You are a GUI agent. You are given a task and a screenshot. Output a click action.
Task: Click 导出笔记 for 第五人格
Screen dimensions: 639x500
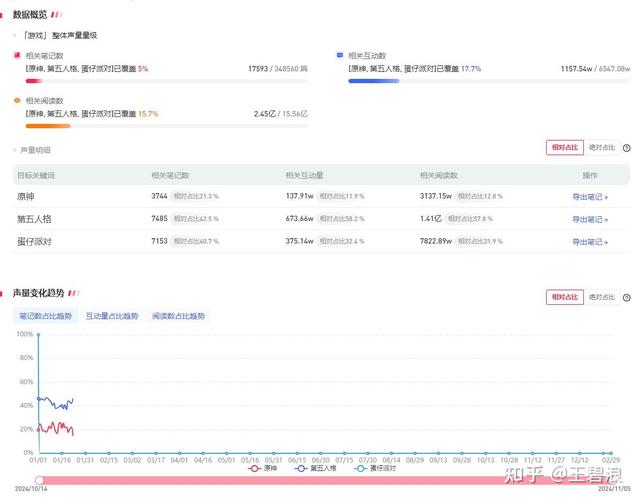(589, 219)
